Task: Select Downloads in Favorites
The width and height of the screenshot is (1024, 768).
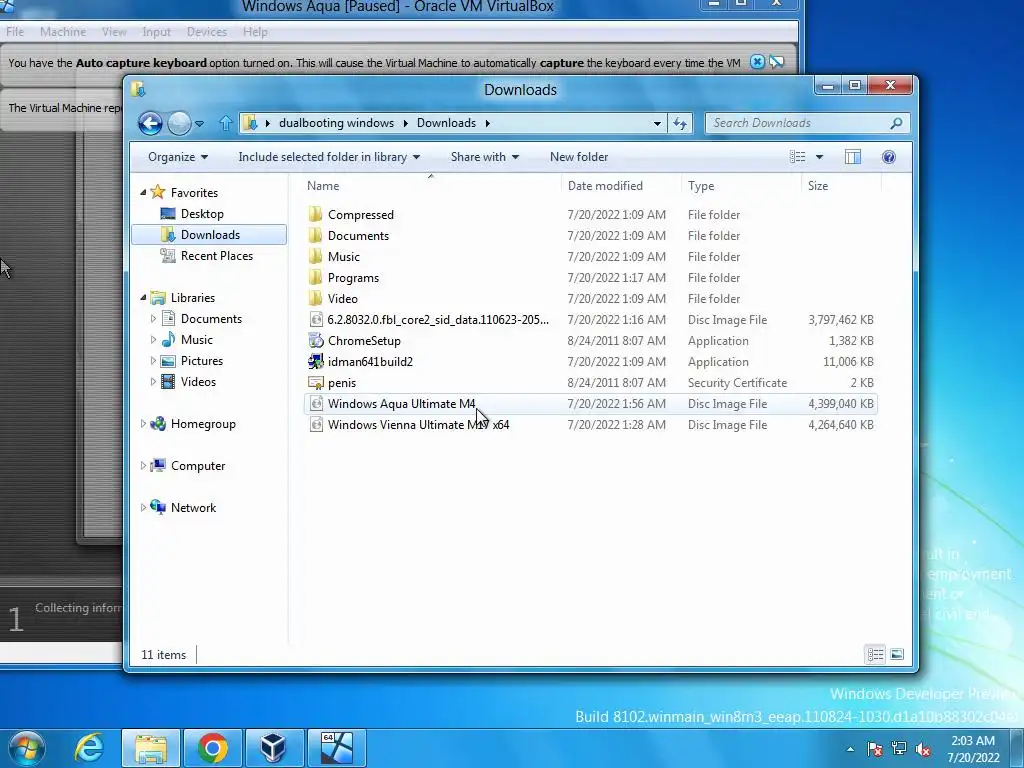Action: [x=209, y=234]
